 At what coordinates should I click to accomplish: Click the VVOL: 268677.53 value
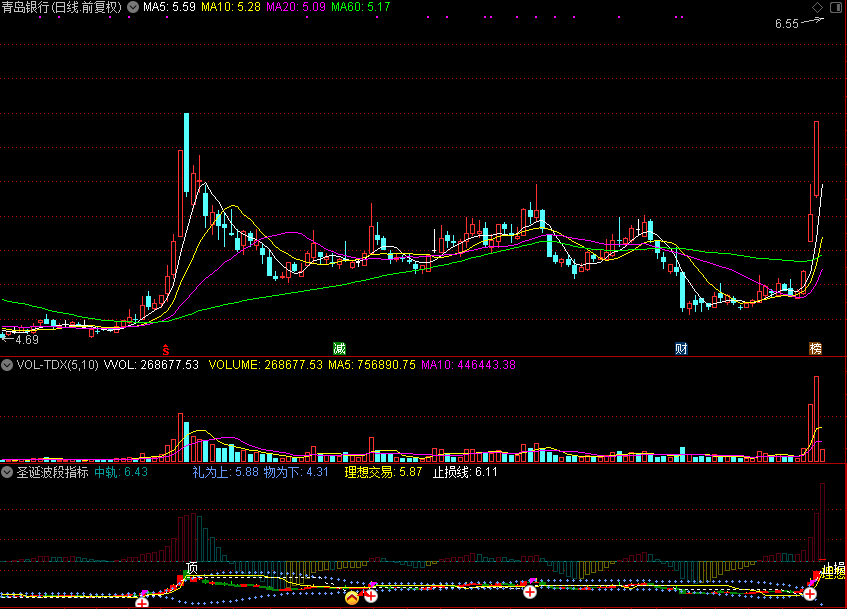pyautogui.click(x=151, y=365)
